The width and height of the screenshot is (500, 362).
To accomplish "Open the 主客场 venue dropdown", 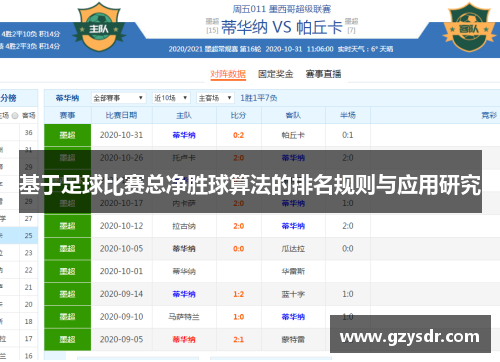I will coord(215,98).
